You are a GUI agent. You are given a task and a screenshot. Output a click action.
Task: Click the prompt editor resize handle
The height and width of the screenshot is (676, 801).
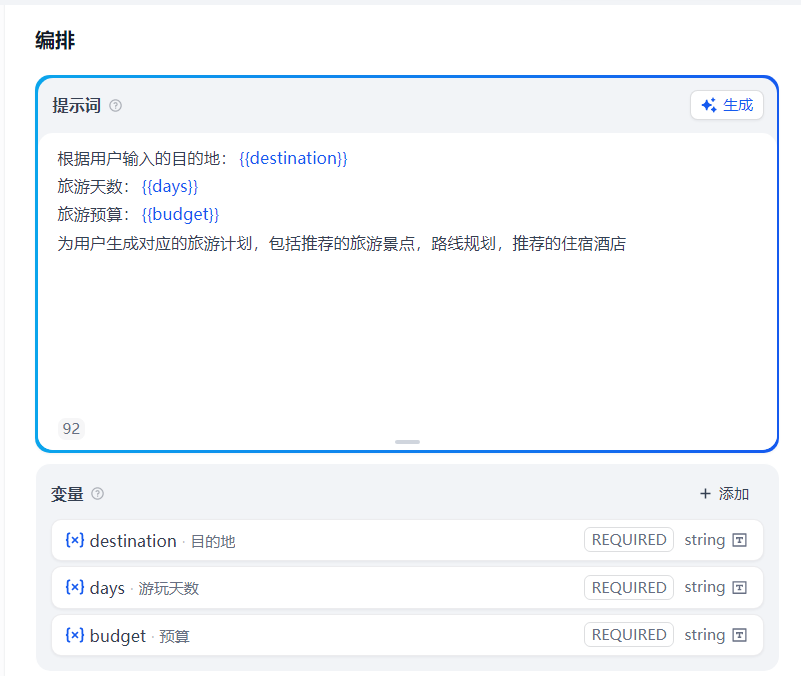pos(407,441)
